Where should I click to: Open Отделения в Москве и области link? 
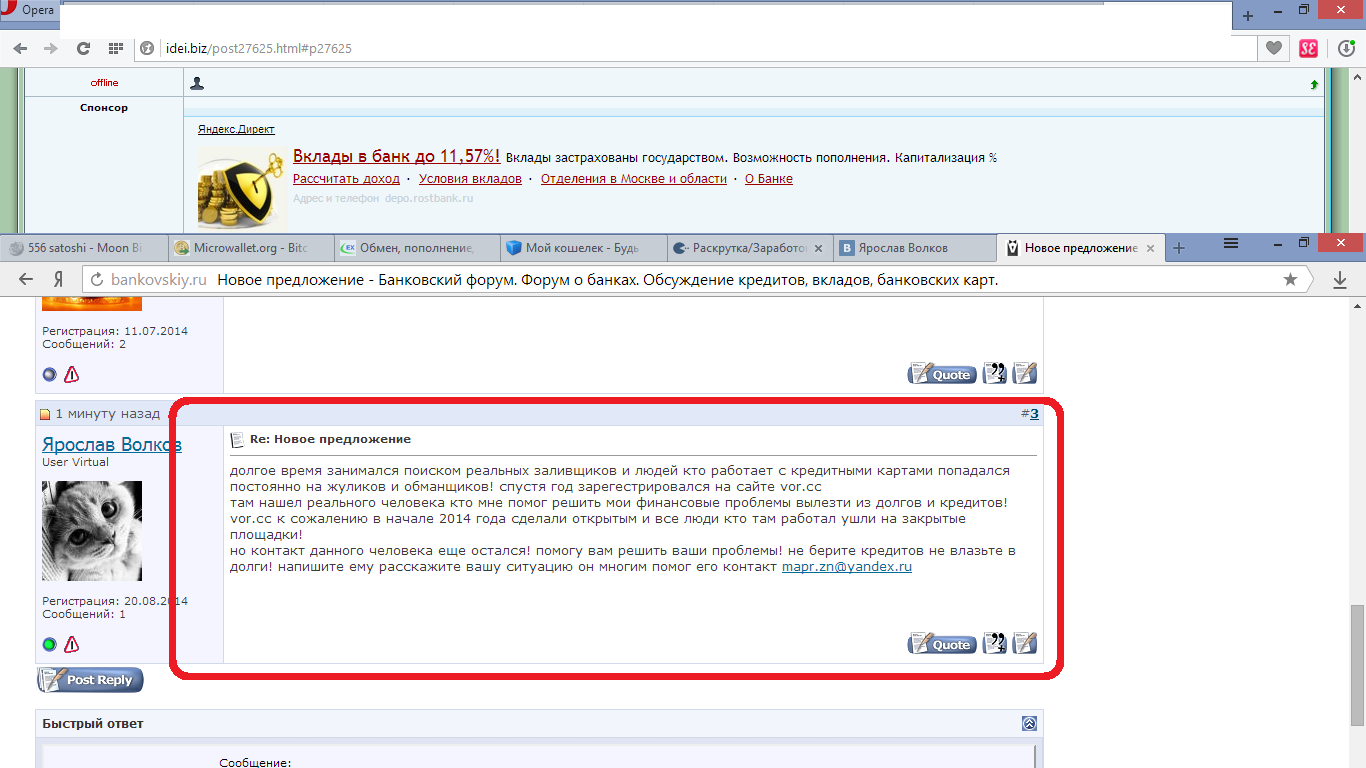click(x=634, y=179)
